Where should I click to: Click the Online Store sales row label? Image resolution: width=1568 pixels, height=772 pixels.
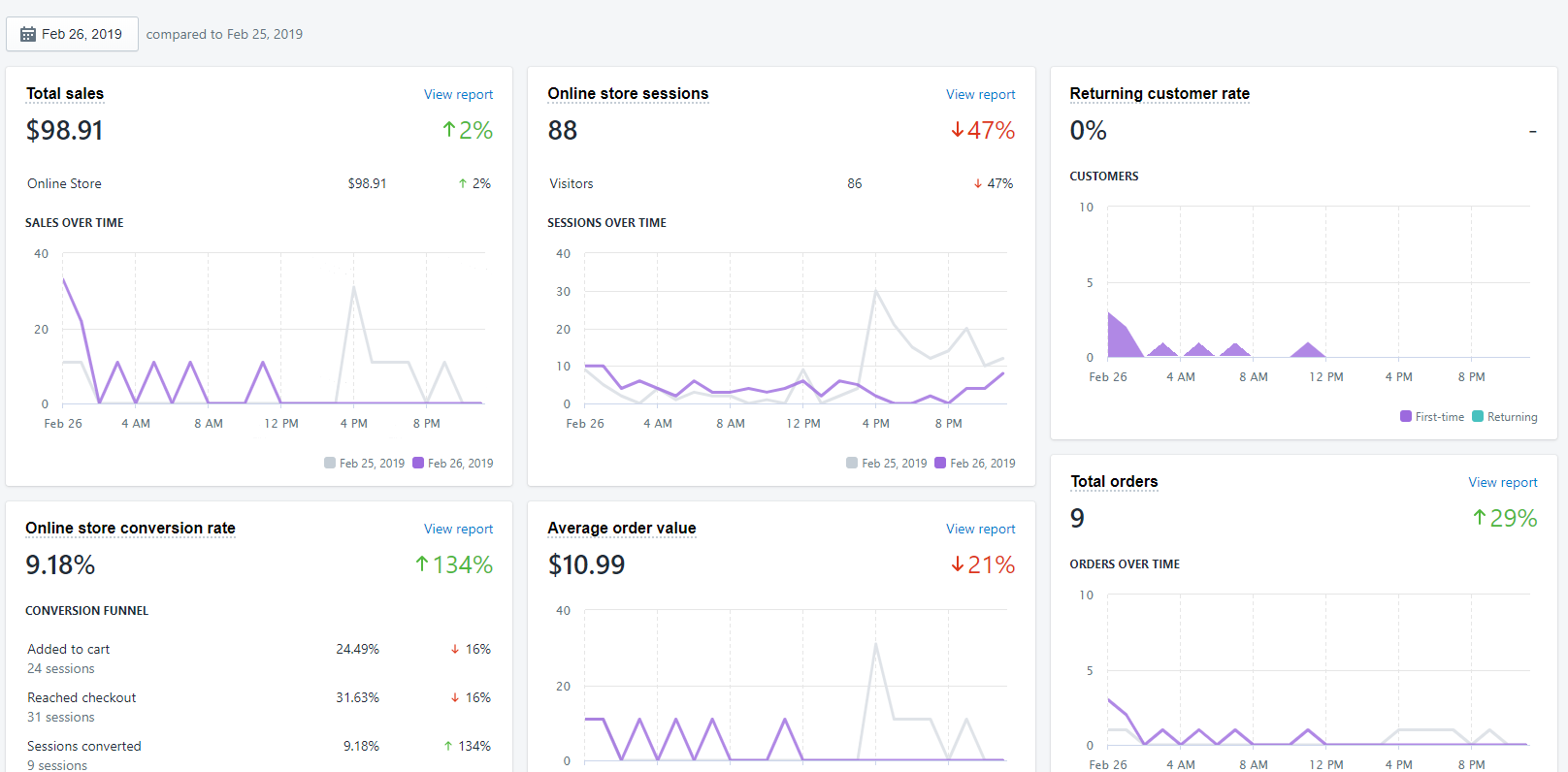[64, 184]
